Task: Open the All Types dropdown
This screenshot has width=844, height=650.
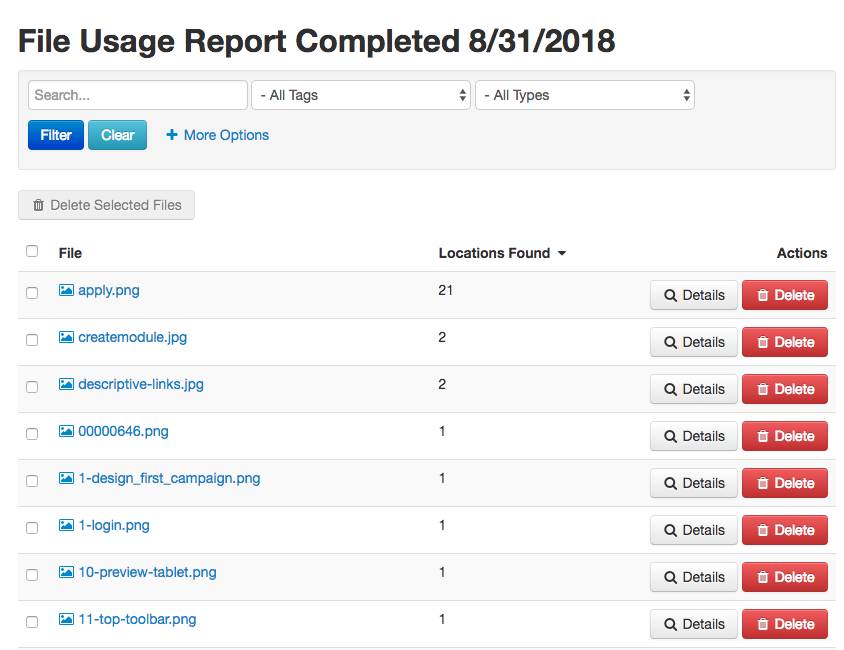Action: [x=584, y=96]
